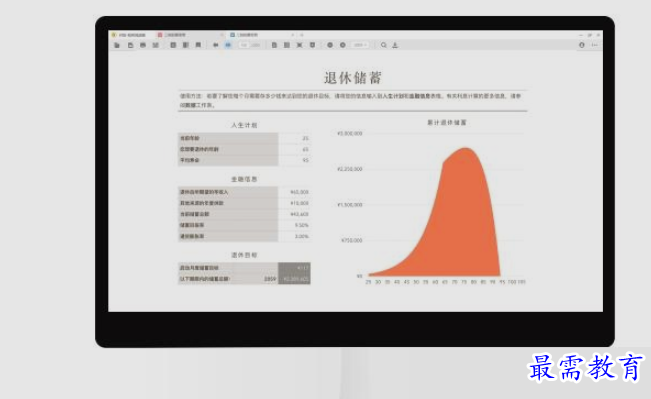The image size is (651, 399).
Task: Click the previous page arrow icon
Action: [215, 45]
